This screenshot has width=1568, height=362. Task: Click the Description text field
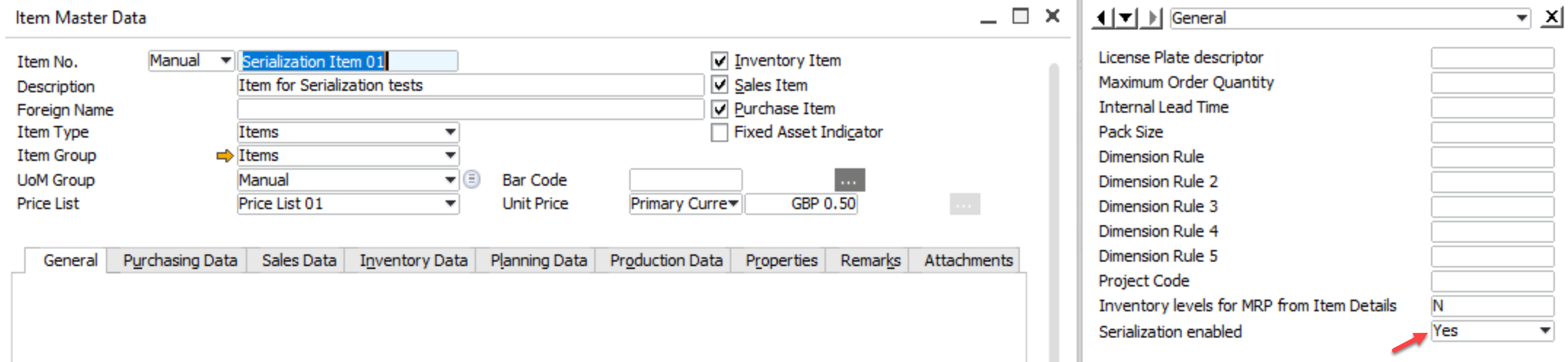[x=469, y=85]
